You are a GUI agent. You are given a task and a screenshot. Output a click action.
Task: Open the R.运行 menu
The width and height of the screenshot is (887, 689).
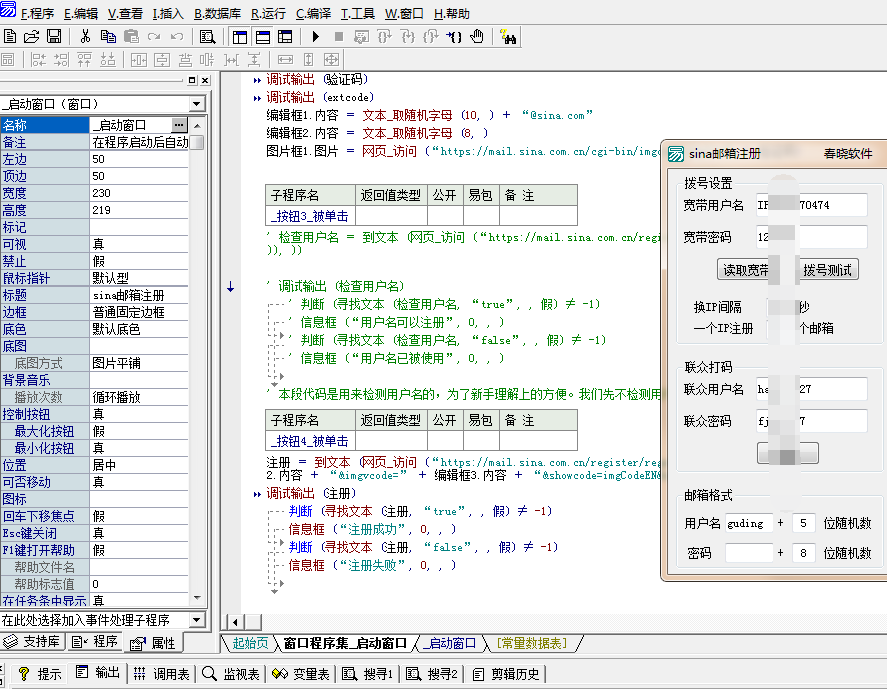268,13
